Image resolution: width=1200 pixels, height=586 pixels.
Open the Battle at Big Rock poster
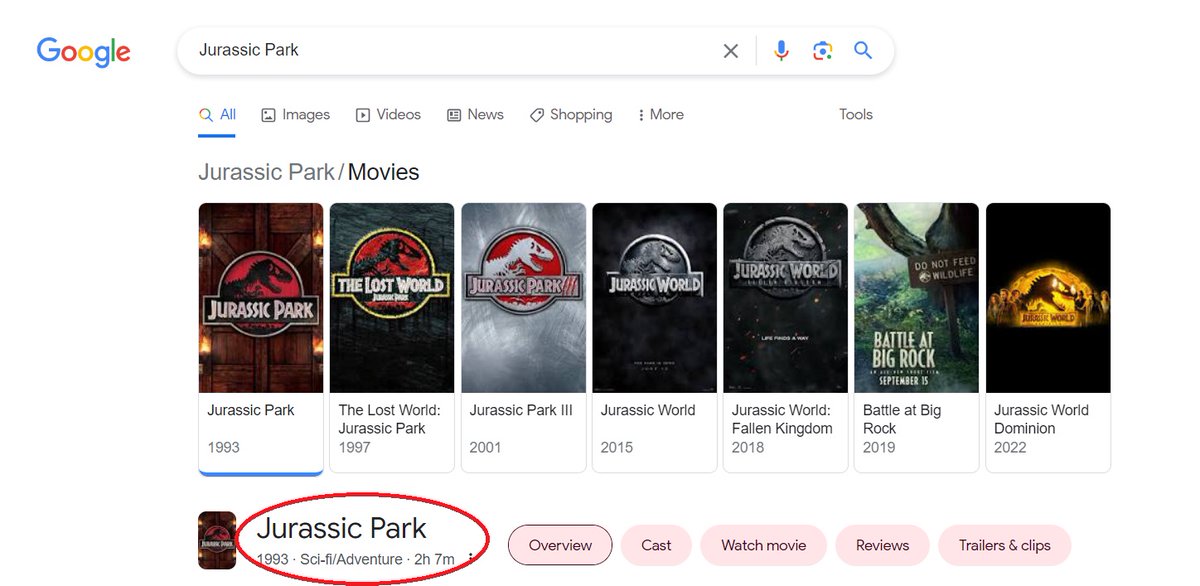pos(917,298)
